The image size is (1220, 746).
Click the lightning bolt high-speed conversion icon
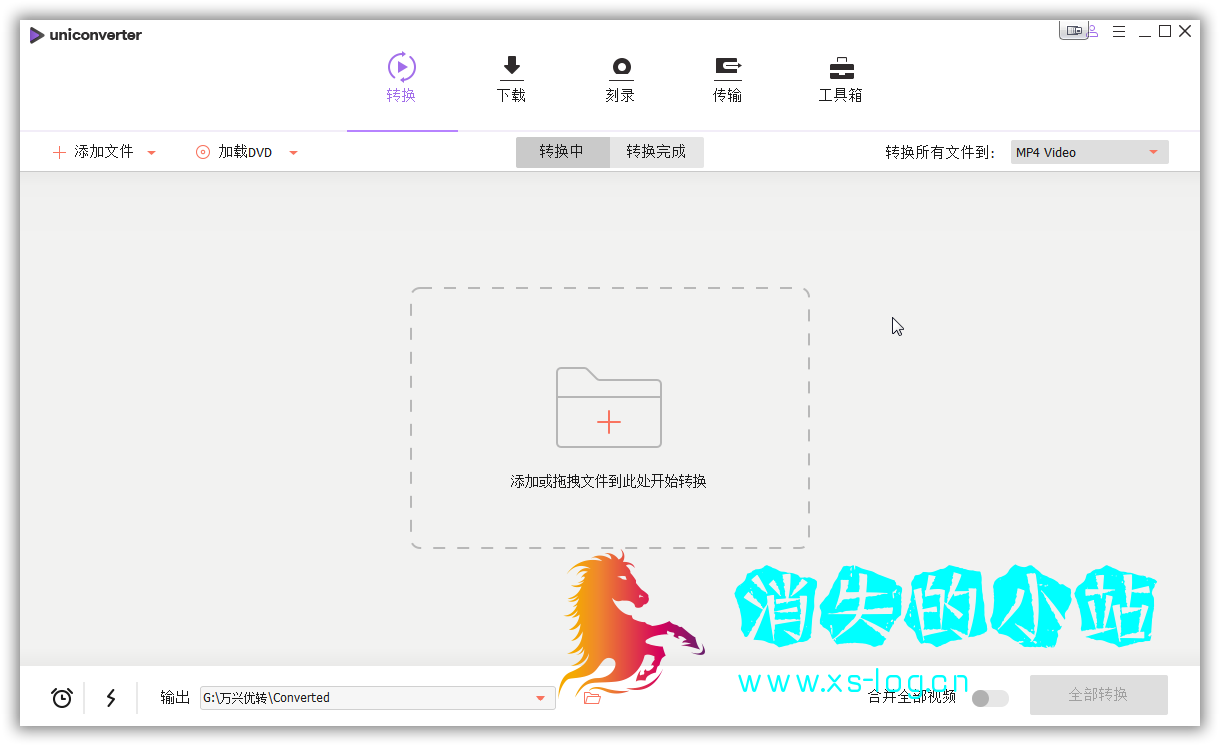(111, 698)
